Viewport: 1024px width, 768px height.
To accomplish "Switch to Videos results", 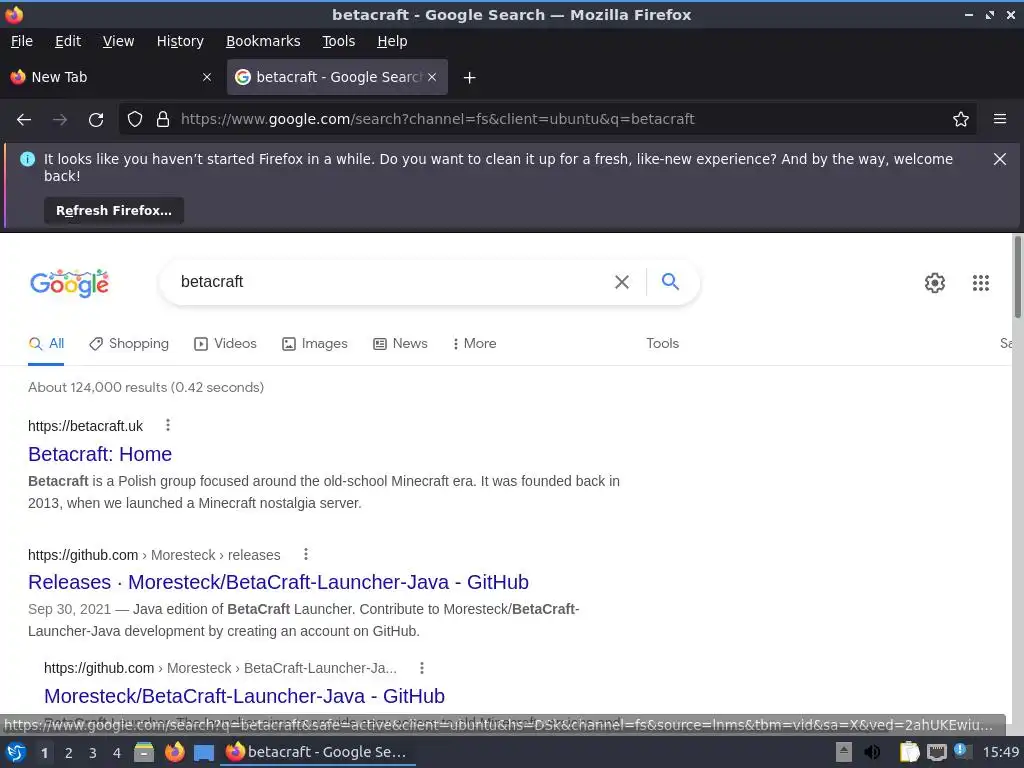I will coord(225,344).
